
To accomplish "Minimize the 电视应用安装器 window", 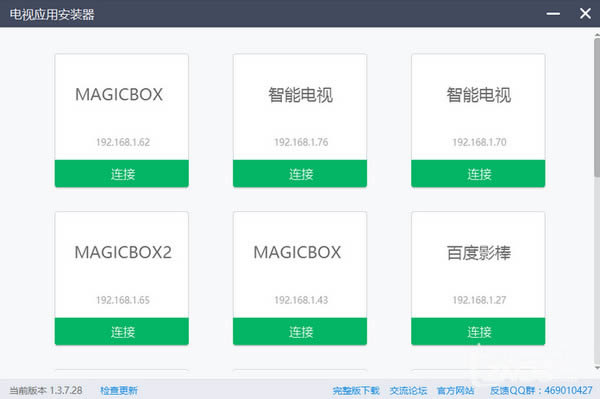I will [553, 14].
